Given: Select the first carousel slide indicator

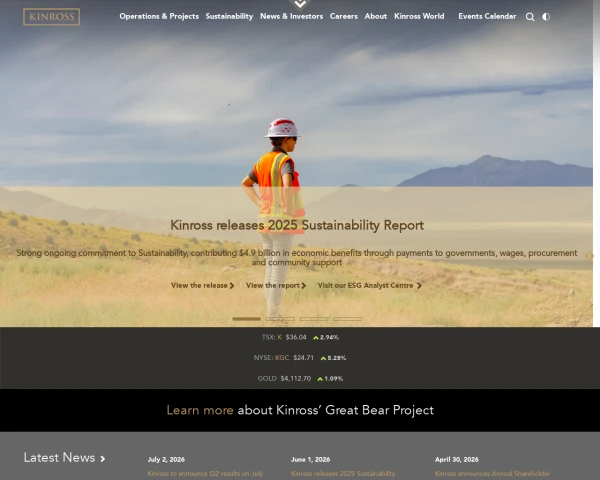Looking at the screenshot, I should pyautogui.click(x=246, y=319).
